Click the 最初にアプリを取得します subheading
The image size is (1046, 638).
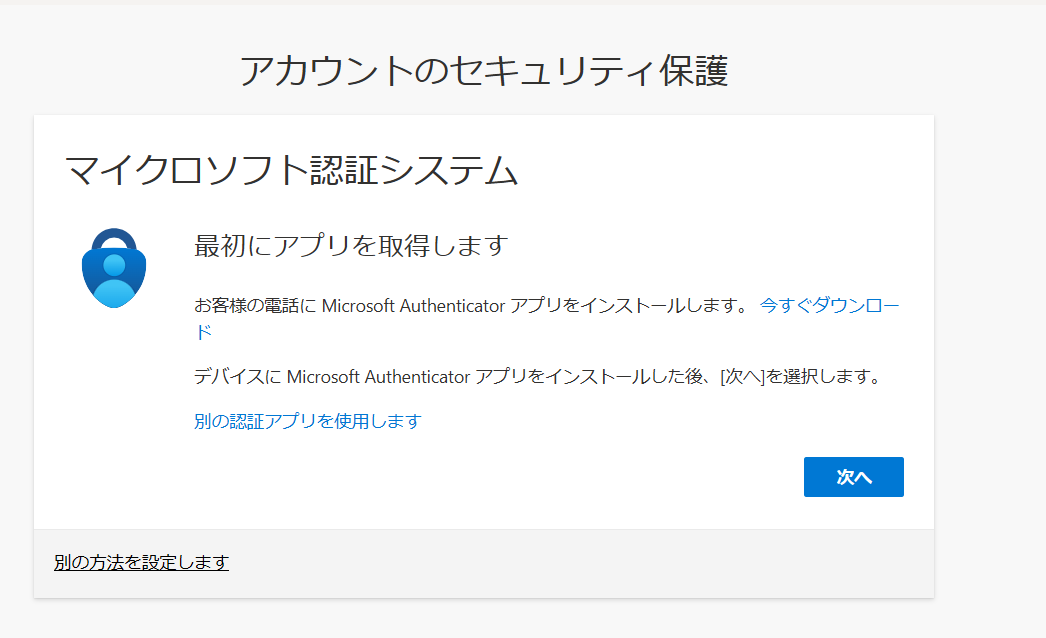351,246
